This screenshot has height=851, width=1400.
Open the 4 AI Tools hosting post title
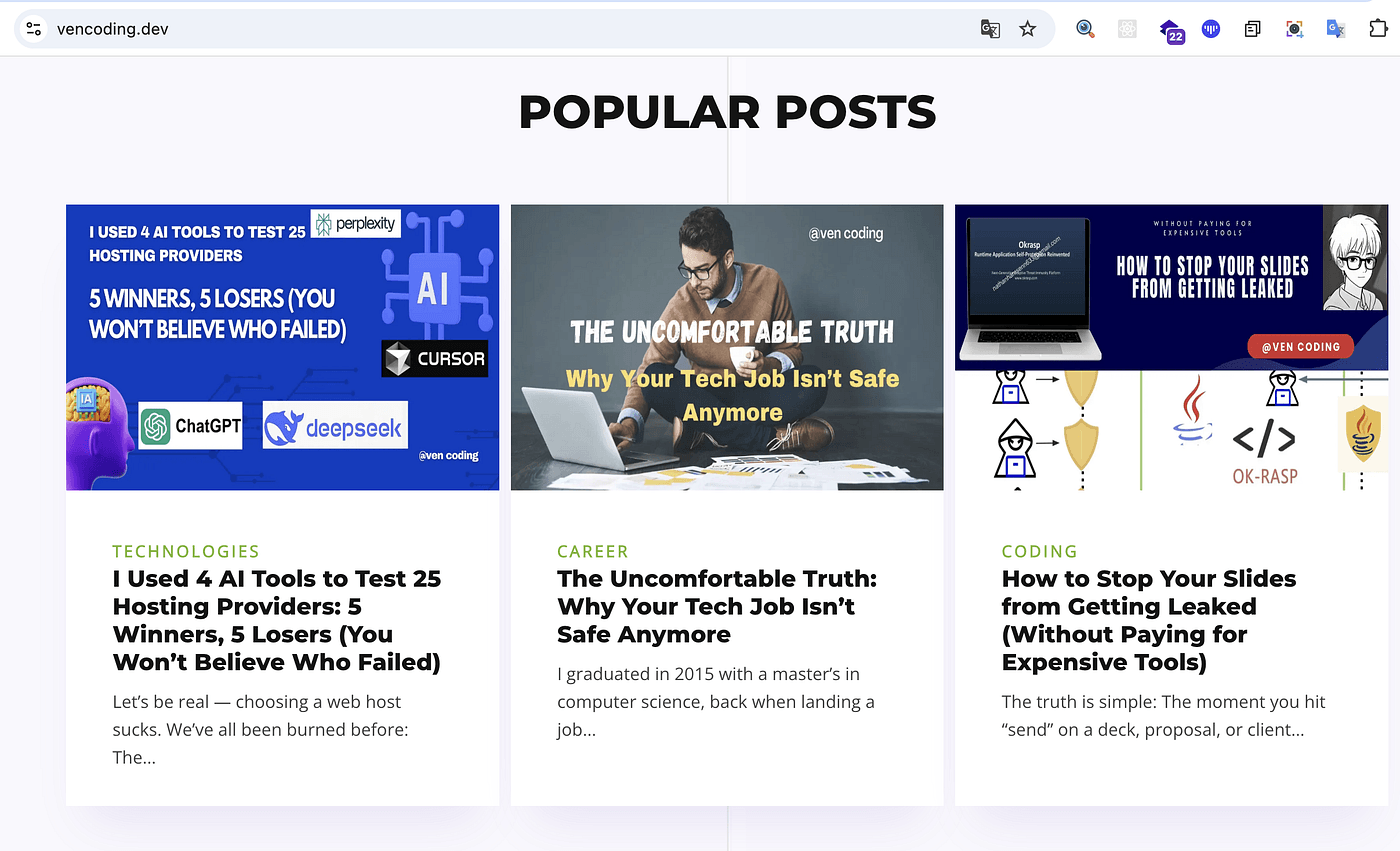(277, 620)
